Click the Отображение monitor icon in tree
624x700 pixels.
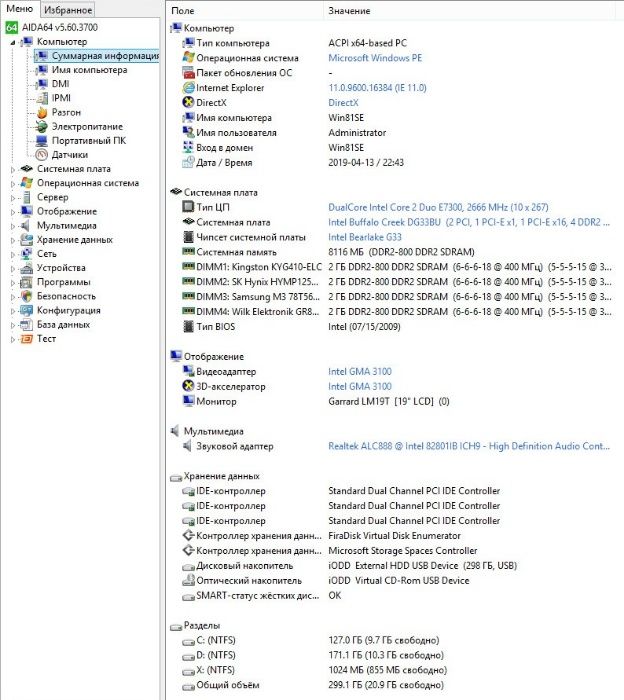point(27,211)
